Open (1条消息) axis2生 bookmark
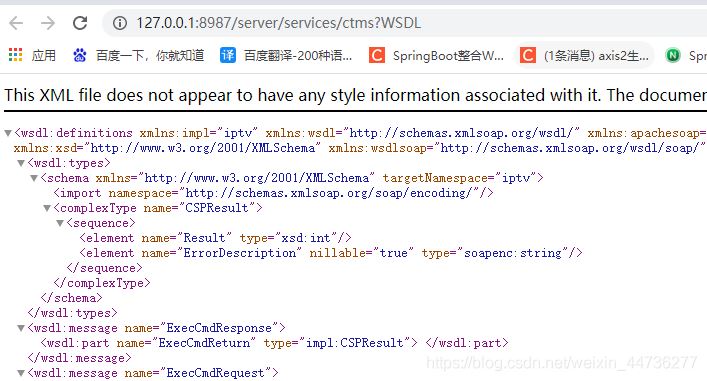707x381 pixels. (596, 55)
